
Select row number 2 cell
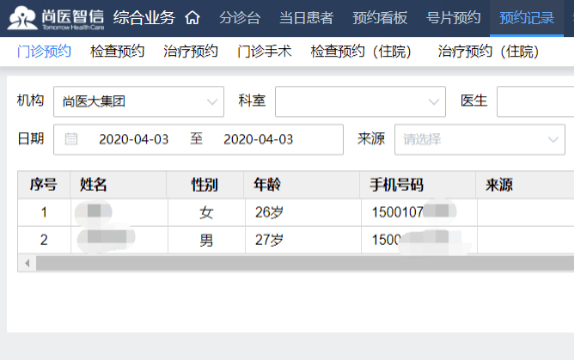pyautogui.click(x=44, y=240)
